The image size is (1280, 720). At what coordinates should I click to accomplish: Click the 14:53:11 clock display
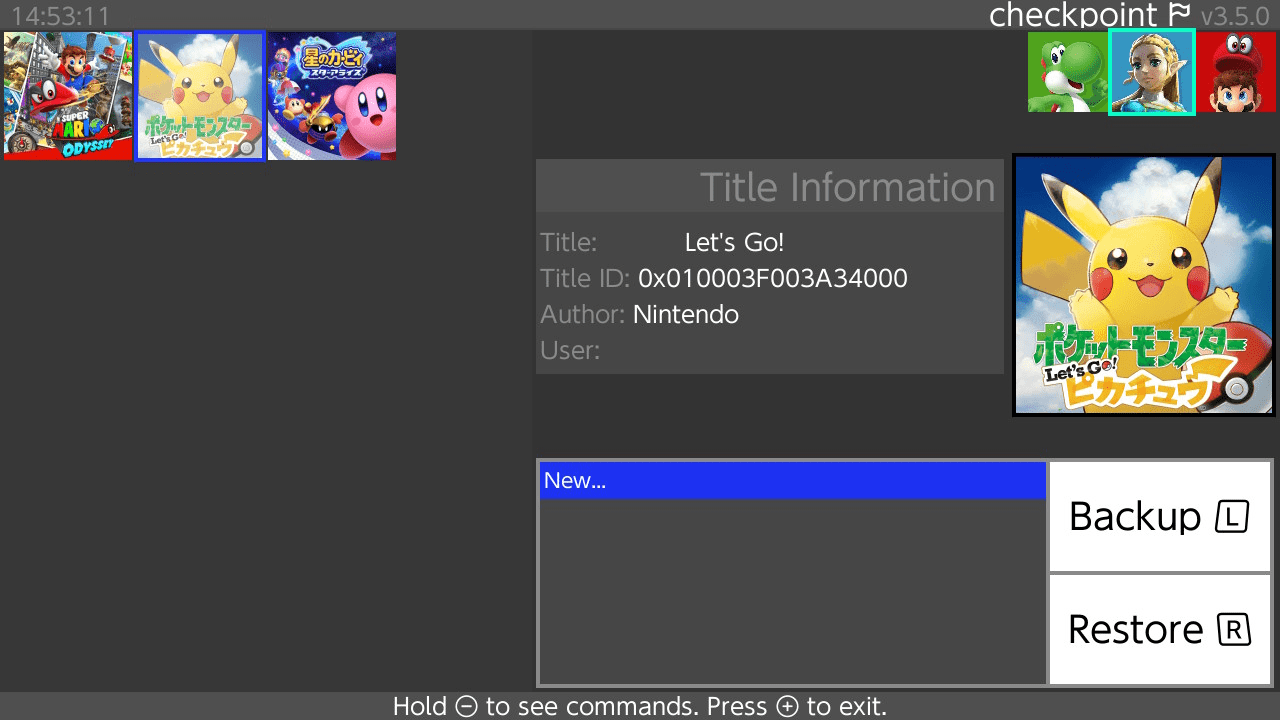coord(61,16)
